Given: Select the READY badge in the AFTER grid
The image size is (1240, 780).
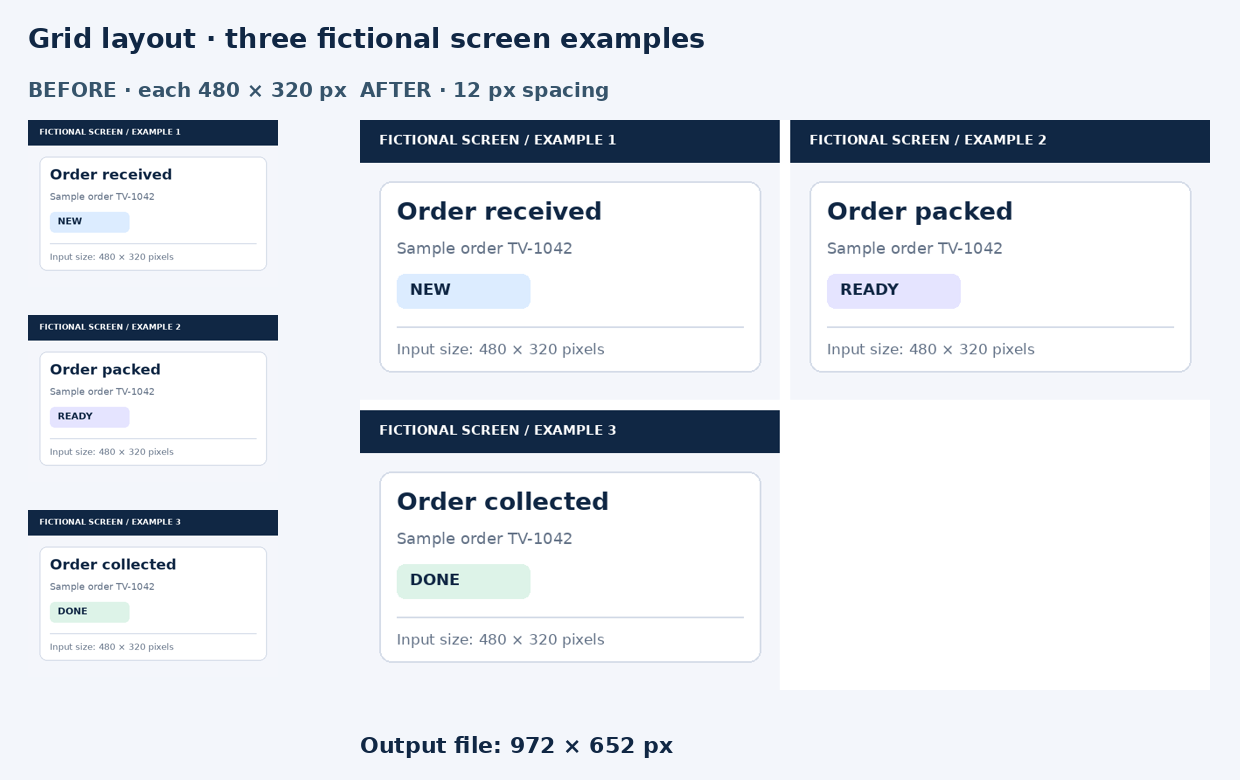Looking at the screenshot, I should (893, 291).
